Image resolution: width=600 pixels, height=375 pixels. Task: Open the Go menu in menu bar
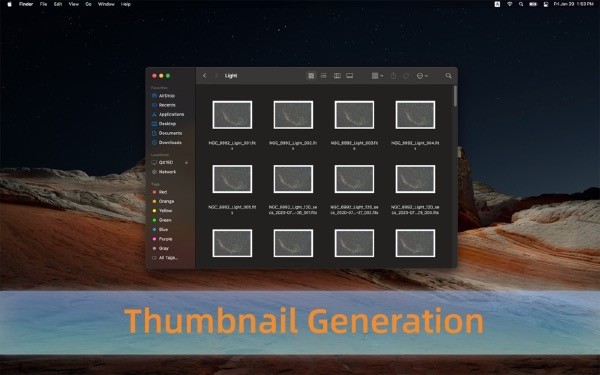[x=88, y=4]
